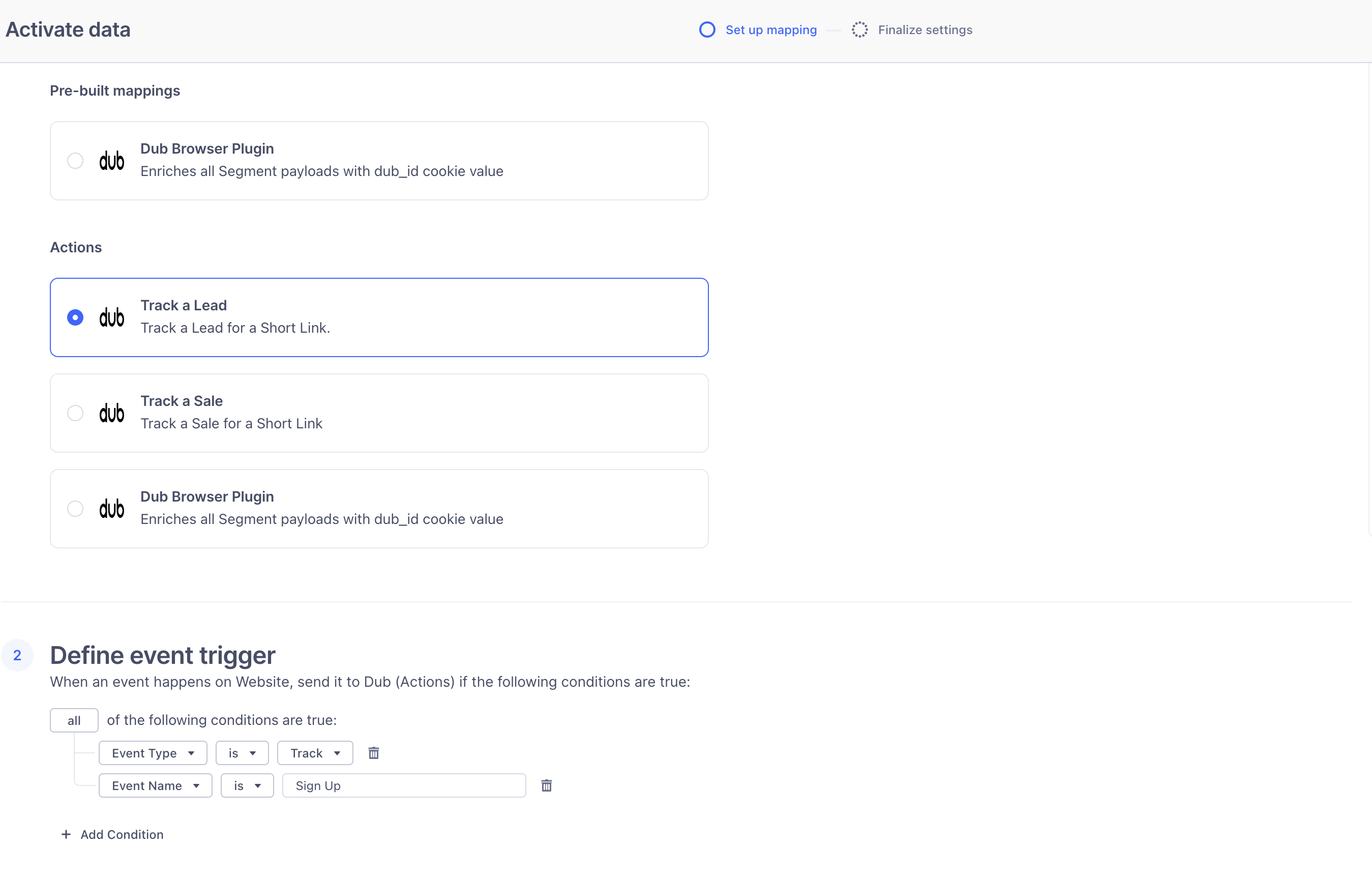
Task: Open the Event Name dropdown
Action: click(x=155, y=785)
